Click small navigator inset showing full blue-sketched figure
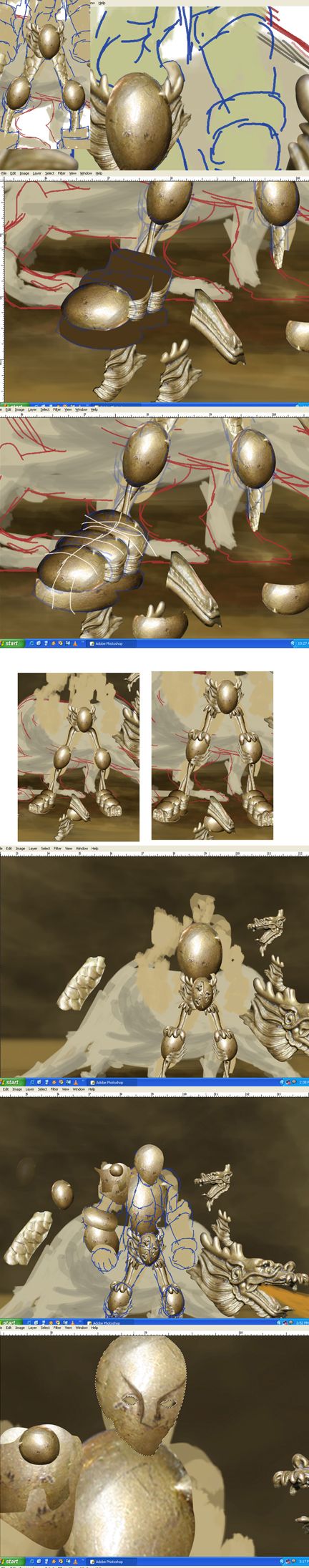 [x=44, y=75]
